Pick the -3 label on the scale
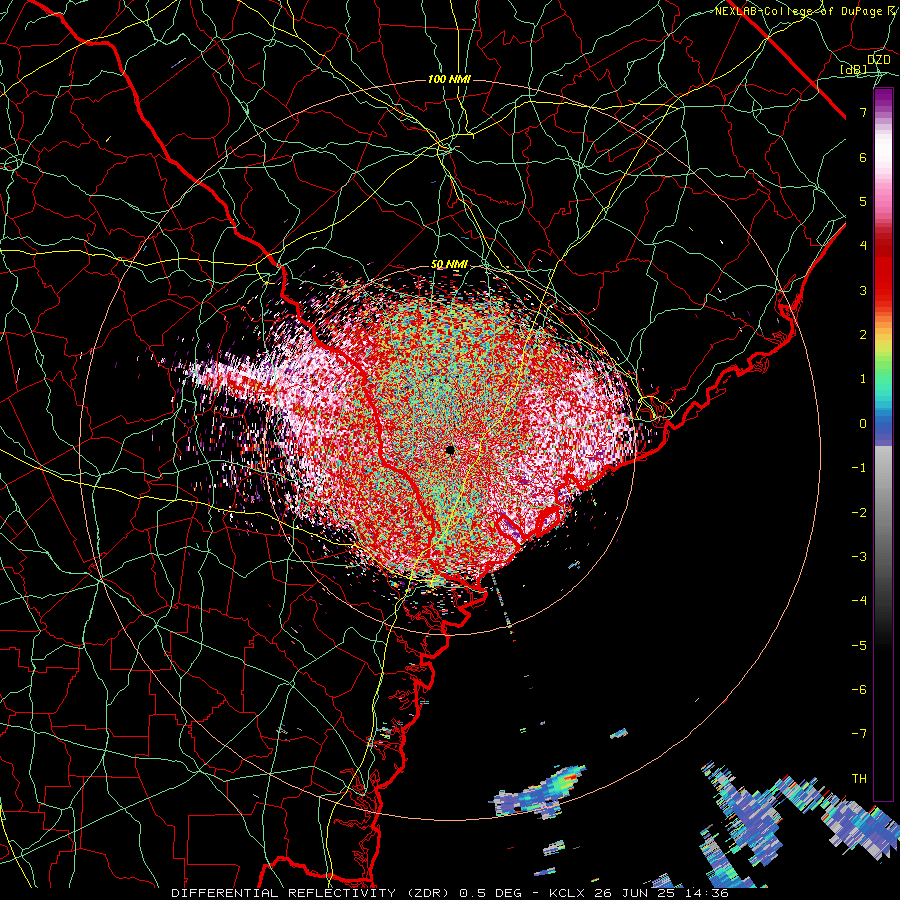The image size is (900, 900). tap(859, 557)
